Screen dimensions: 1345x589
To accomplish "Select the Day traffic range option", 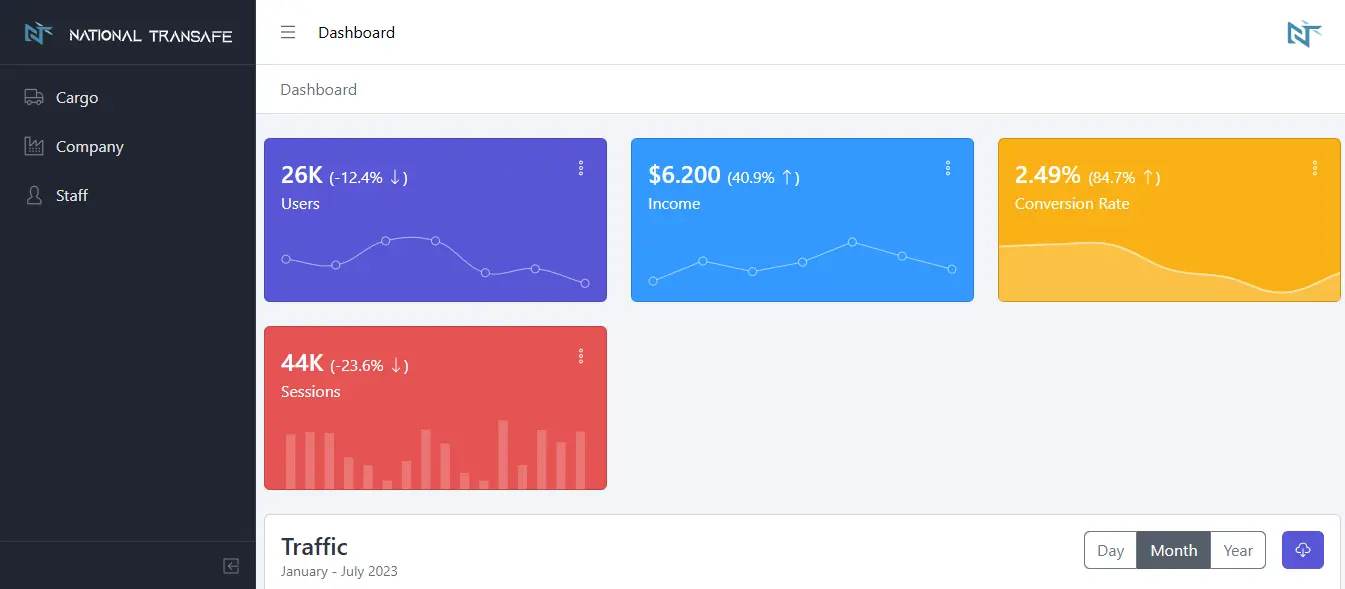I will pos(1110,550).
